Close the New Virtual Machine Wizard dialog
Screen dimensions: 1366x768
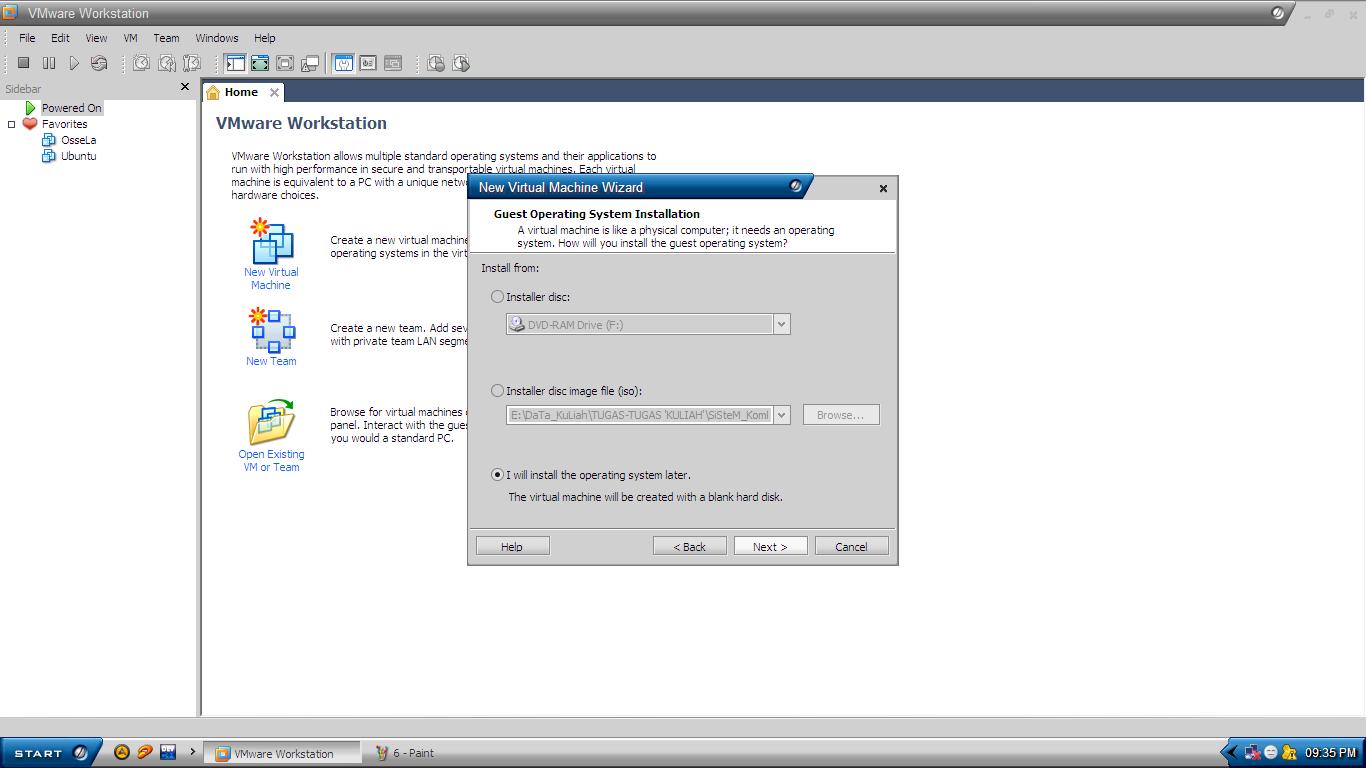tap(883, 188)
